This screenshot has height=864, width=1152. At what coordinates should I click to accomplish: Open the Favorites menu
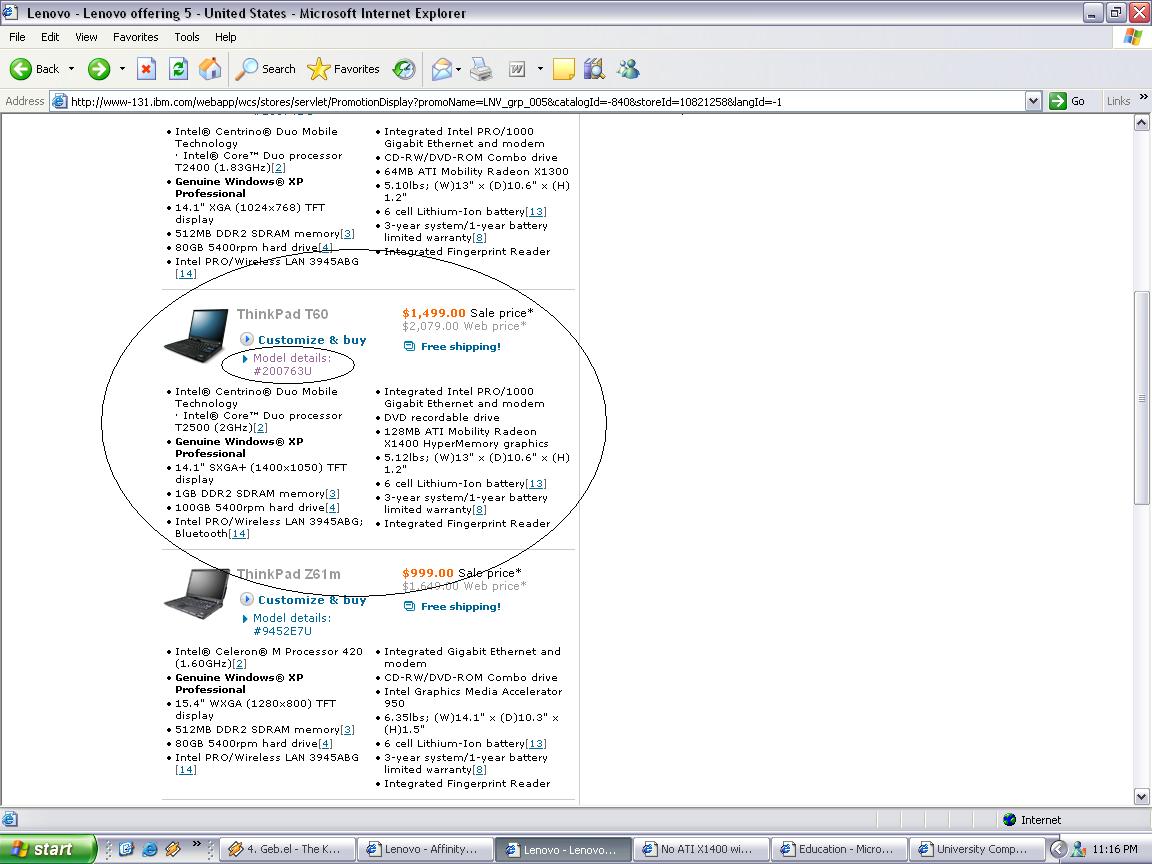click(x=135, y=37)
